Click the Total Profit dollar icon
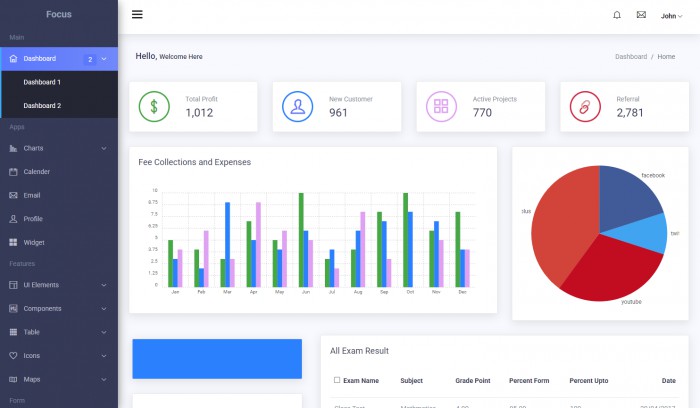Viewport: 700px width, 408px height. pos(154,106)
